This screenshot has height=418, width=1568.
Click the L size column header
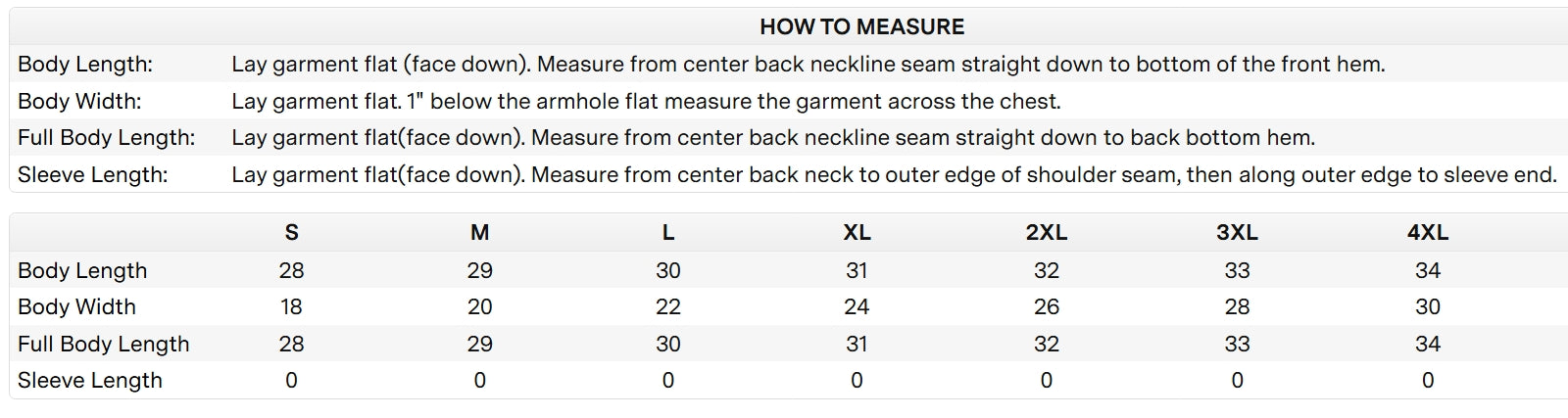(667, 233)
